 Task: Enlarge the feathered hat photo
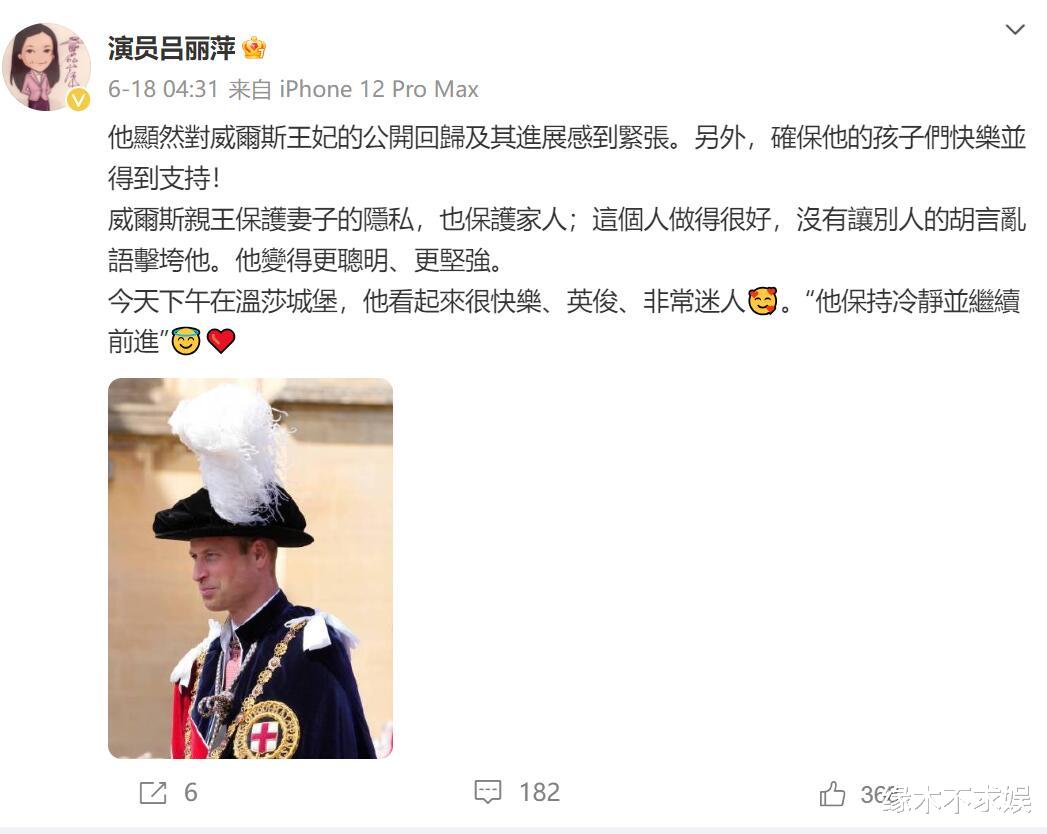(x=250, y=568)
